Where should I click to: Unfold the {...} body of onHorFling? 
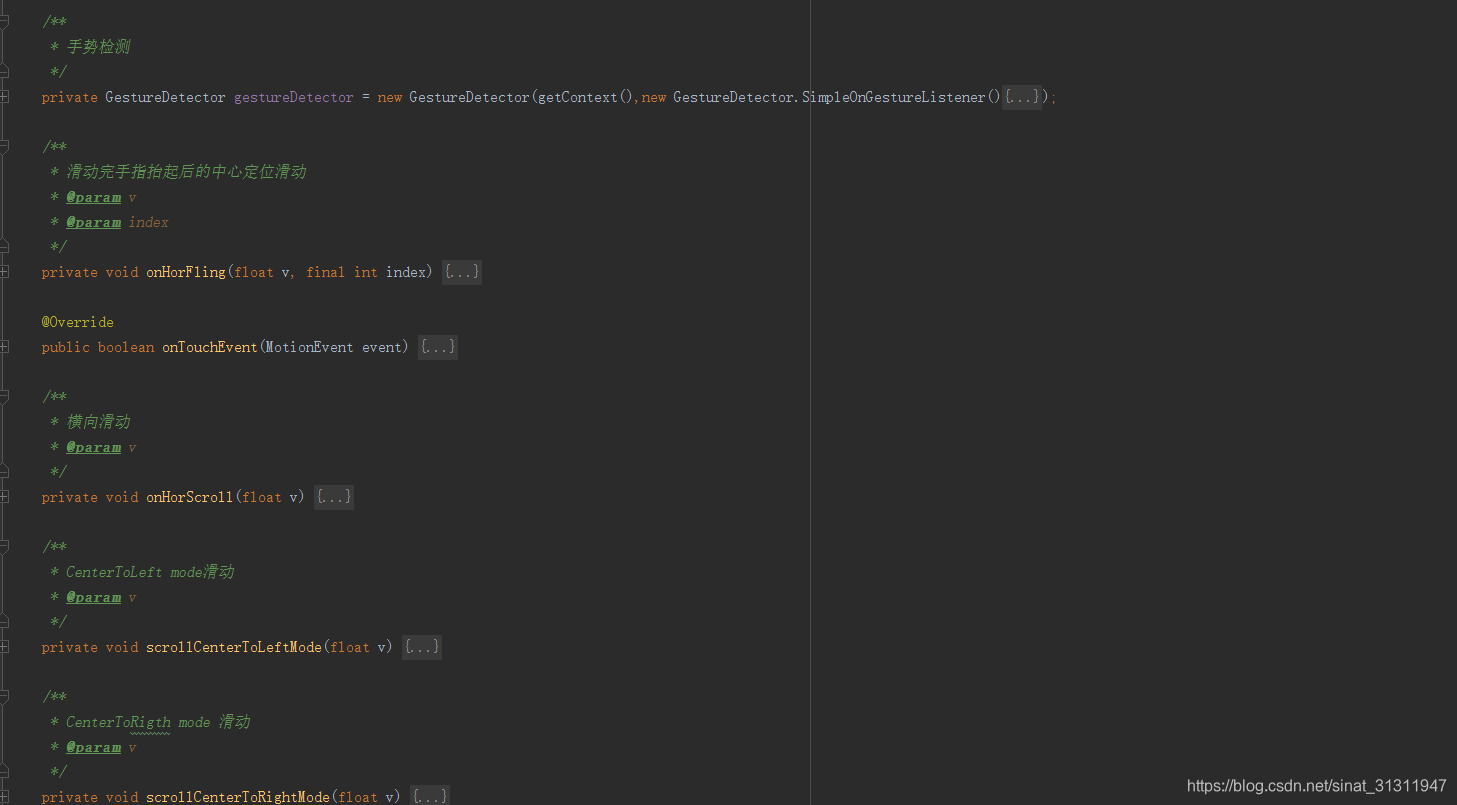tap(462, 272)
